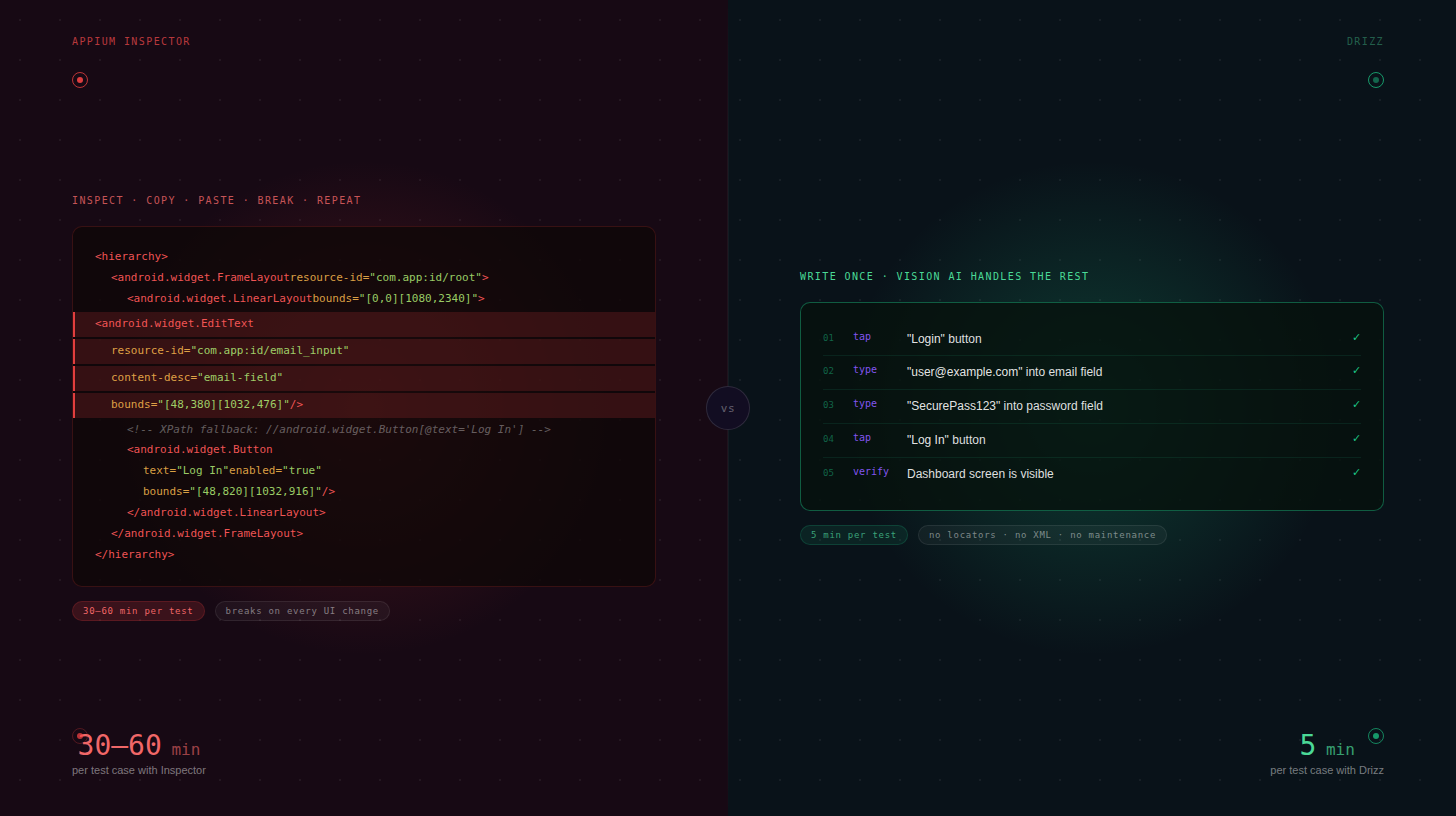Click step 01 tap "Login" button text
This screenshot has width=1456, height=816.
coord(944,339)
